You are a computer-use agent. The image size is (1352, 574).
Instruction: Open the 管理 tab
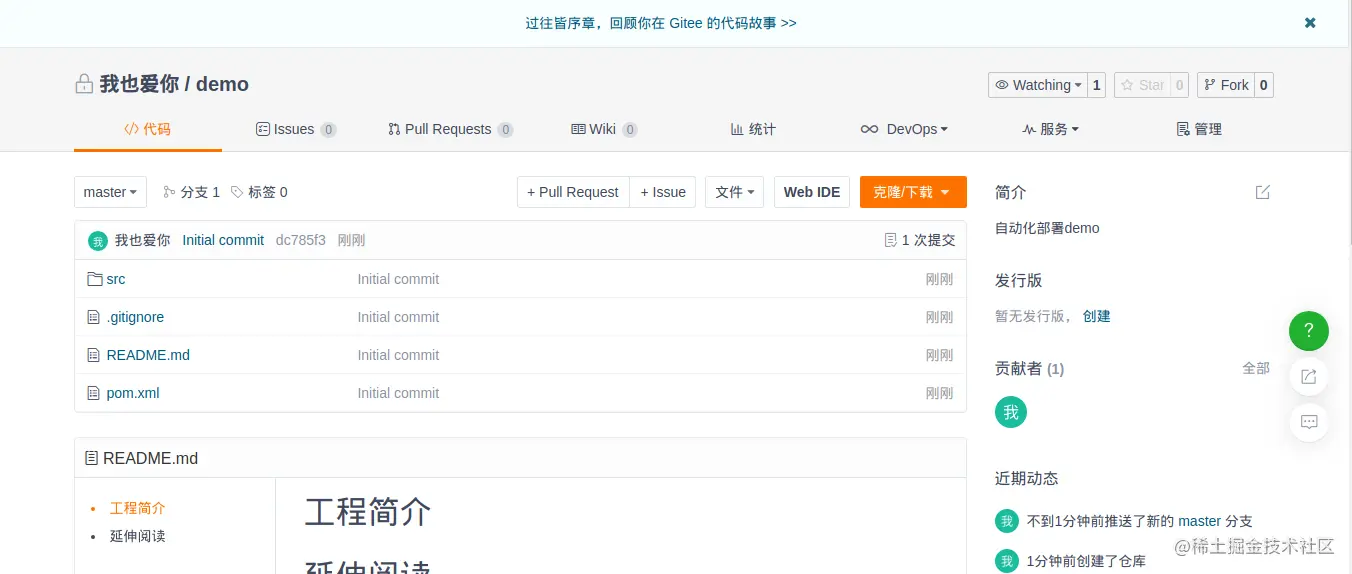point(1199,129)
